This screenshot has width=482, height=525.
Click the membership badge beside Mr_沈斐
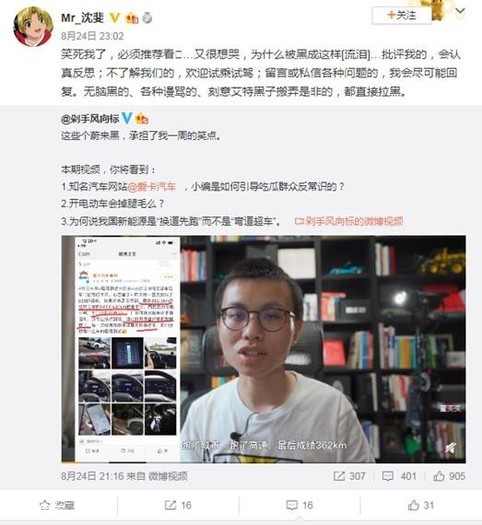point(132,18)
